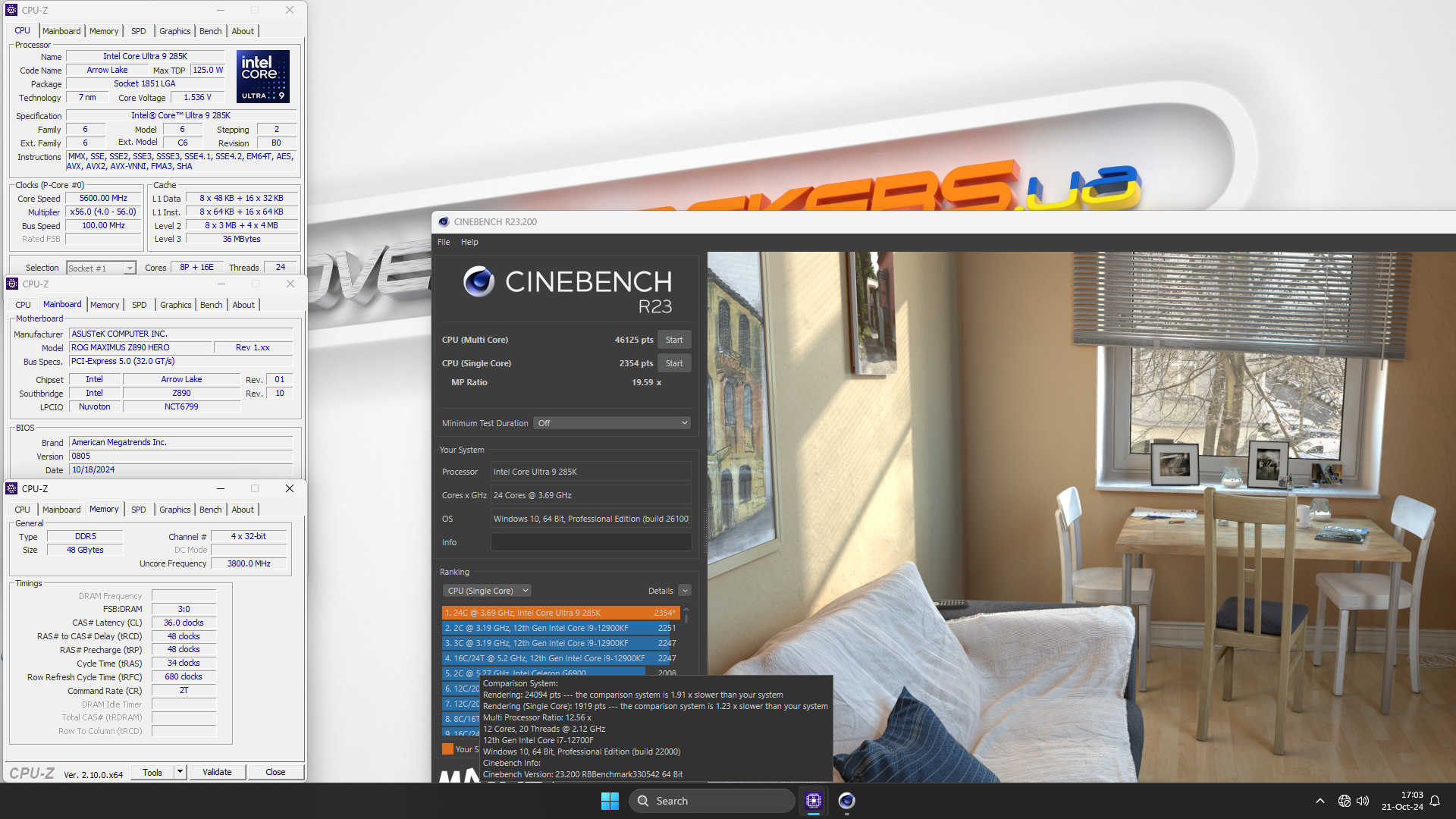Start CPU Single Core benchmark

674,363
